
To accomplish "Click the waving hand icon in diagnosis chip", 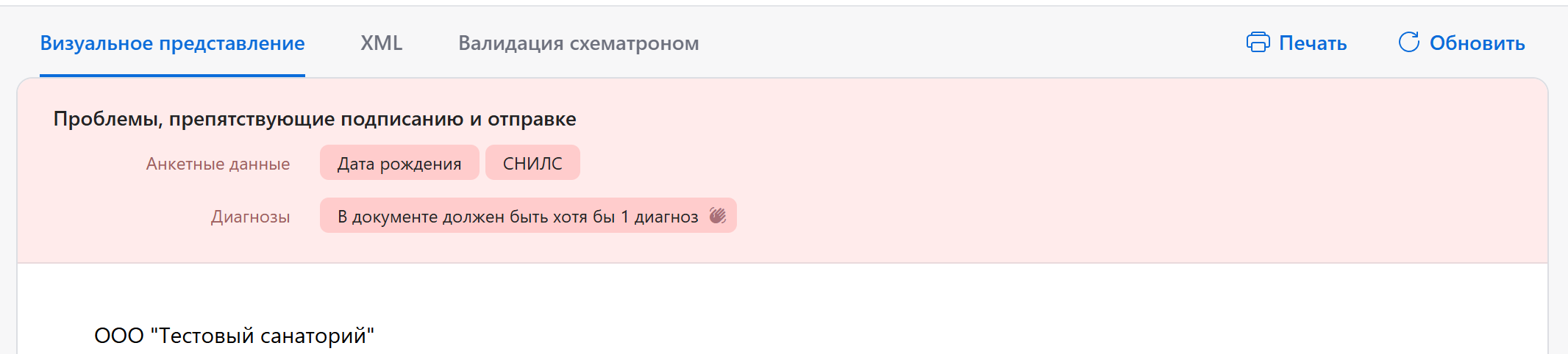I will coord(718,216).
